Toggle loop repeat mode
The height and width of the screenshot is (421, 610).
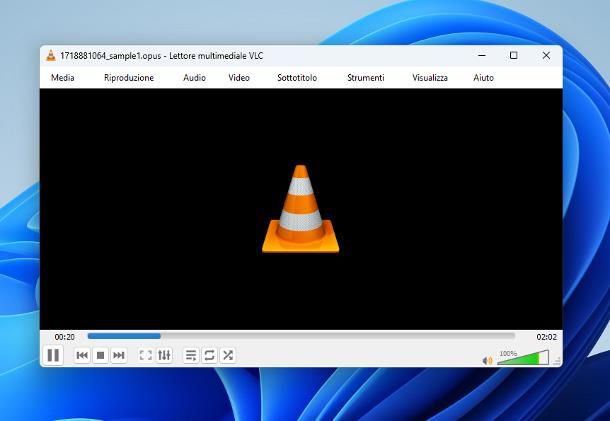tap(209, 355)
